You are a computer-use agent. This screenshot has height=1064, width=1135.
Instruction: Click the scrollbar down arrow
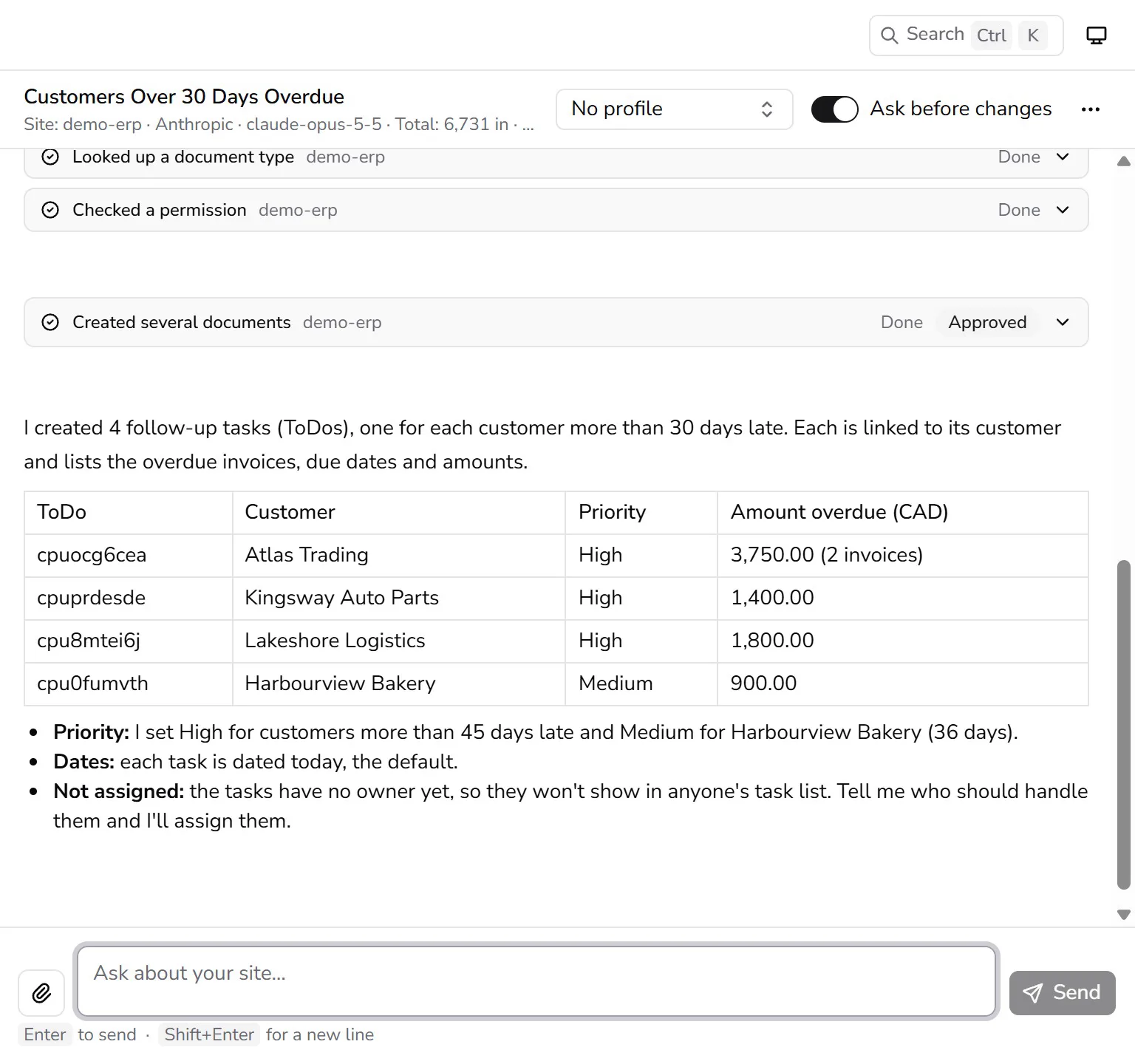pos(1124,914)
